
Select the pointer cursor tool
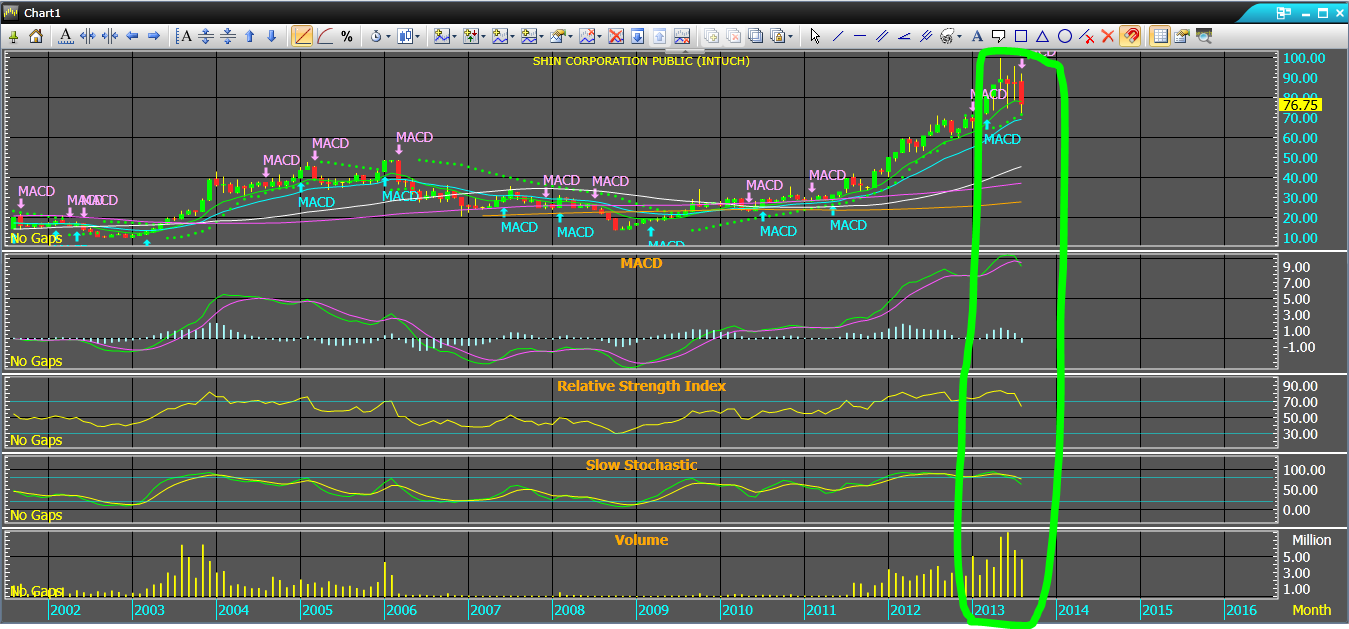pos(816,36)
